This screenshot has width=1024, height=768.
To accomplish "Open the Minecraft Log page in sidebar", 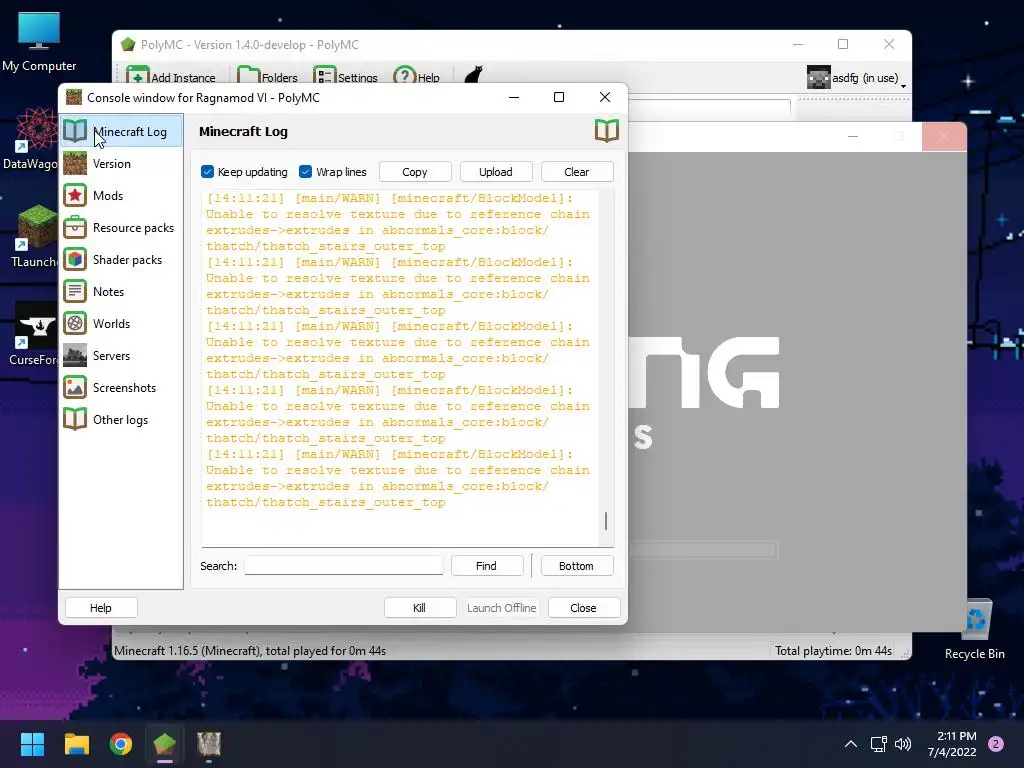I will tap(121, 131).
